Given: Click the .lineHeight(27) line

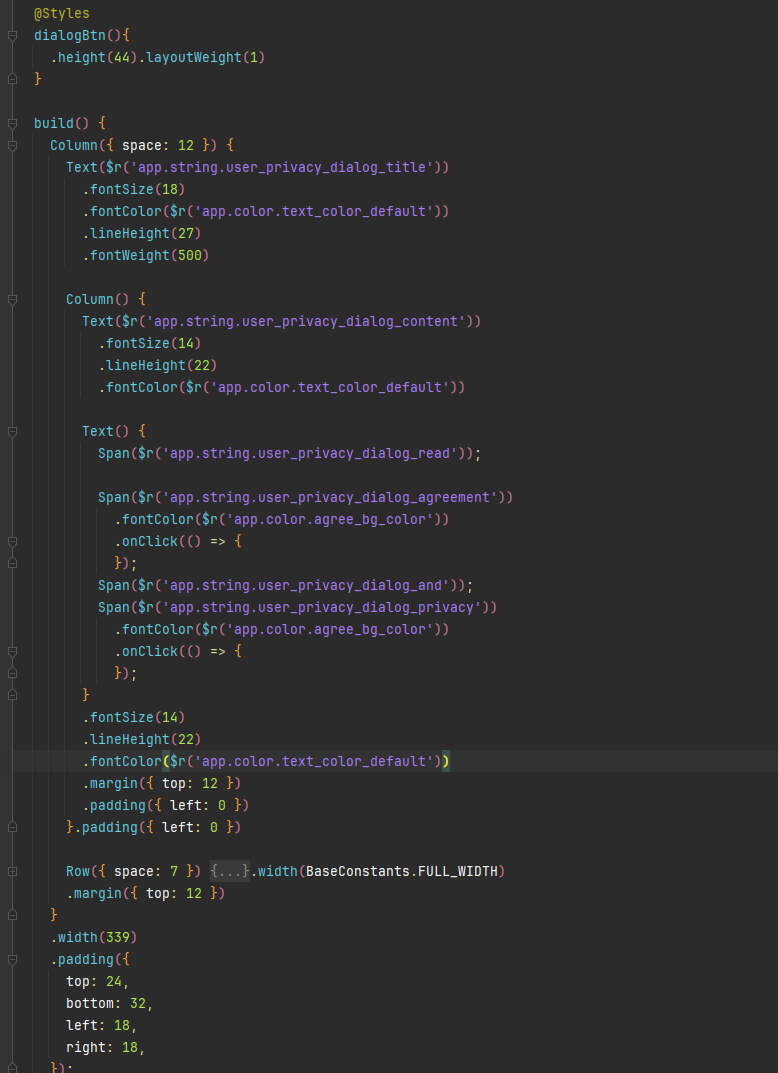Looking at the screenshot, I should (x=142, y=233).
